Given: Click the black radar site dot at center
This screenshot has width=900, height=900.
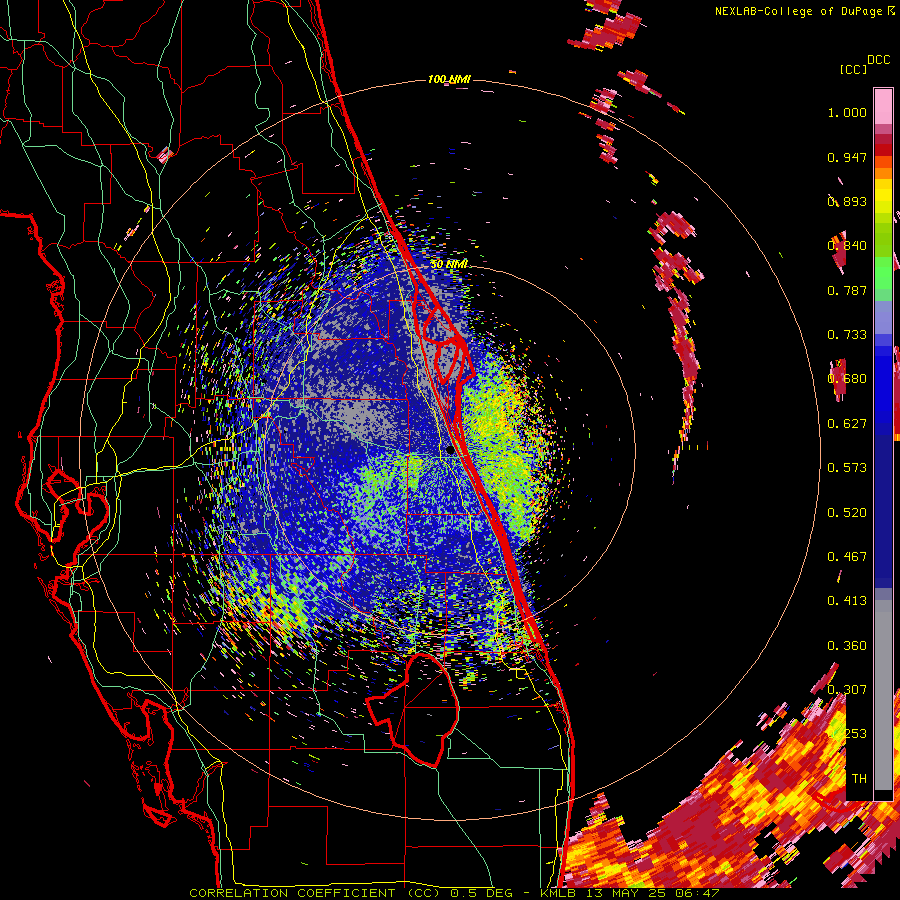Looking at the screenshot, I should click(450, 451).
